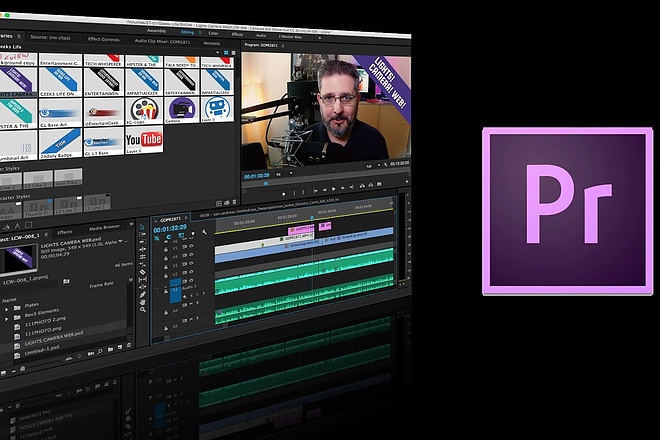
Task: Open the Metadata tab
Action: pyautogui.click(x=212, y=43)
